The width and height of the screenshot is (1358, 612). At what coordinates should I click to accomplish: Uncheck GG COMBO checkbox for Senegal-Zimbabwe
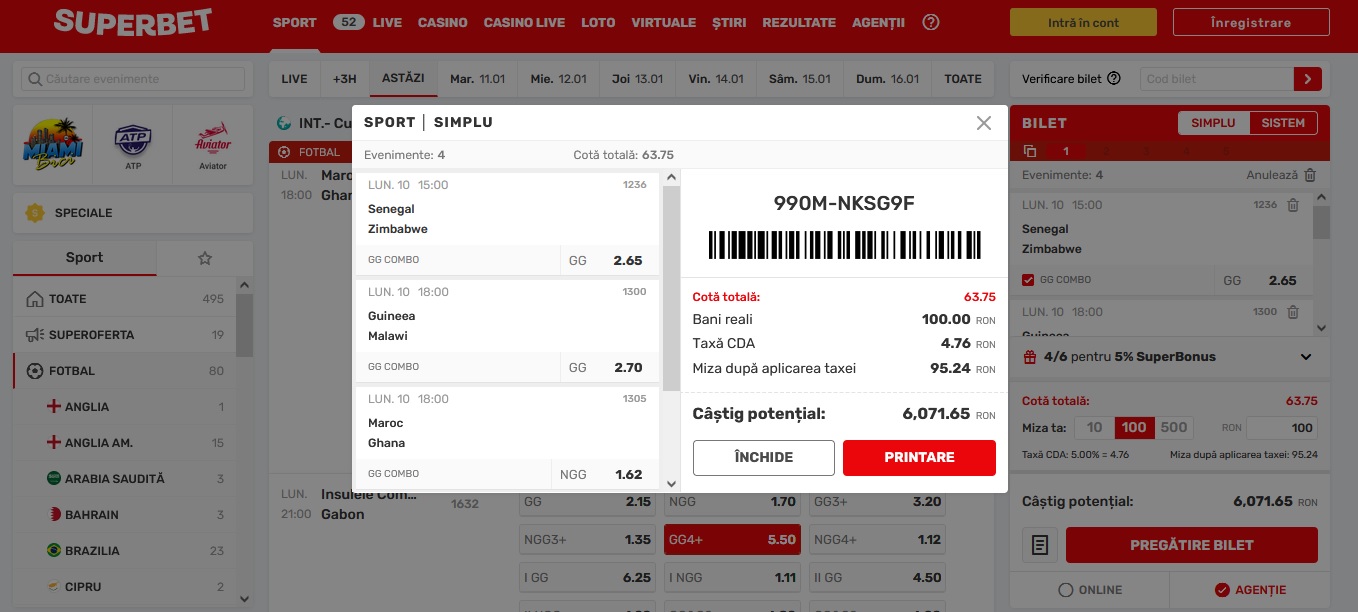coord(1028,280)
